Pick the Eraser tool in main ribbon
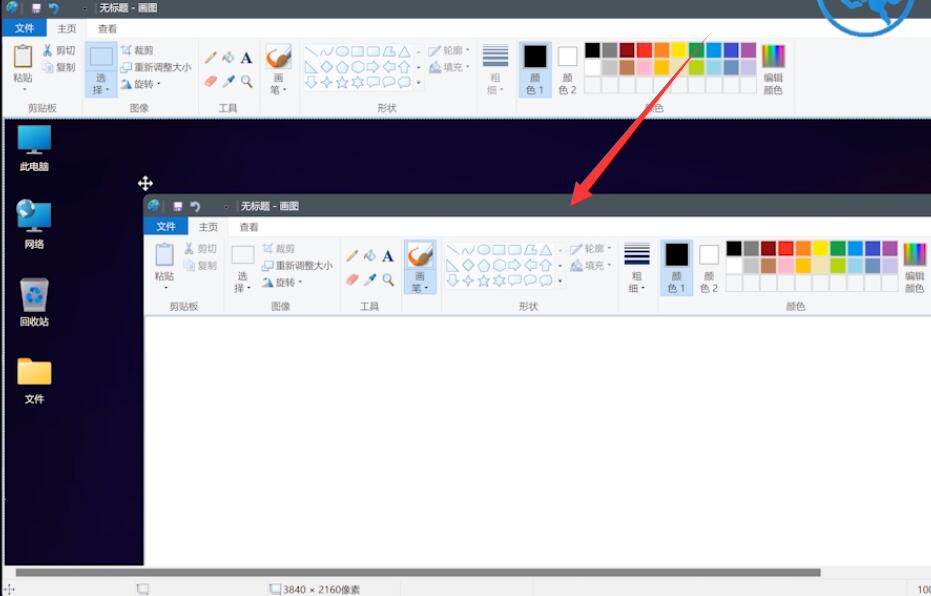The image size is (931, 596). (210, 81)
